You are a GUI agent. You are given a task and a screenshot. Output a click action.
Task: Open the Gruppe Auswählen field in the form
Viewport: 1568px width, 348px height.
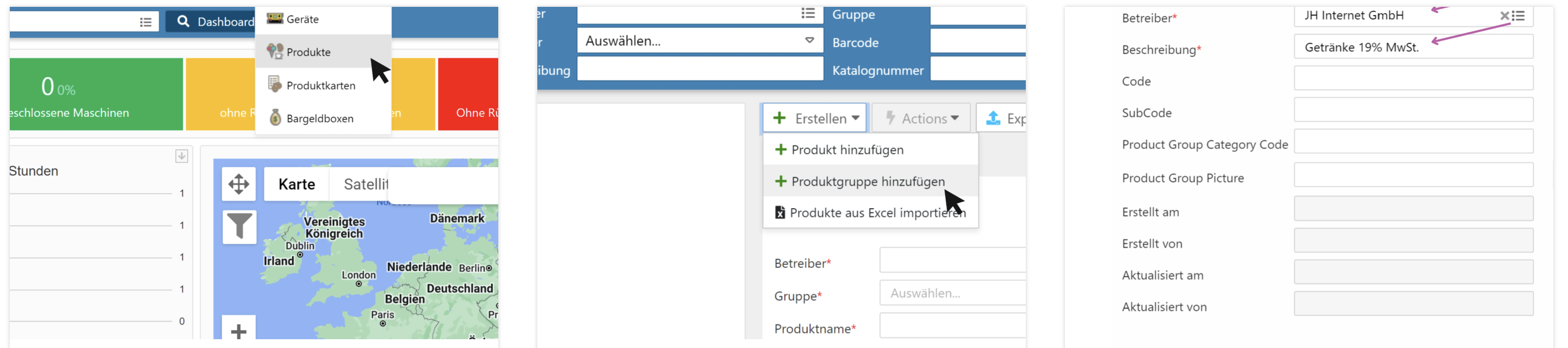(x=953, y=293)
